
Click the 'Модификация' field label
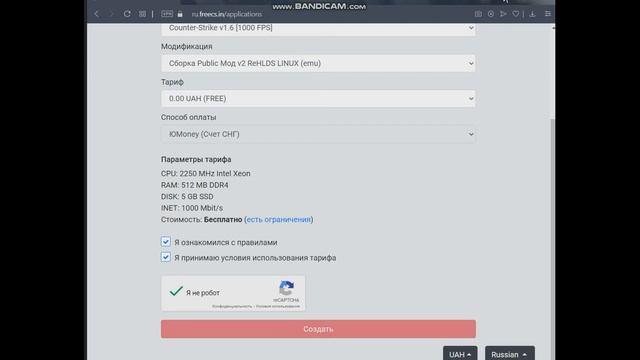coord(187,47)
